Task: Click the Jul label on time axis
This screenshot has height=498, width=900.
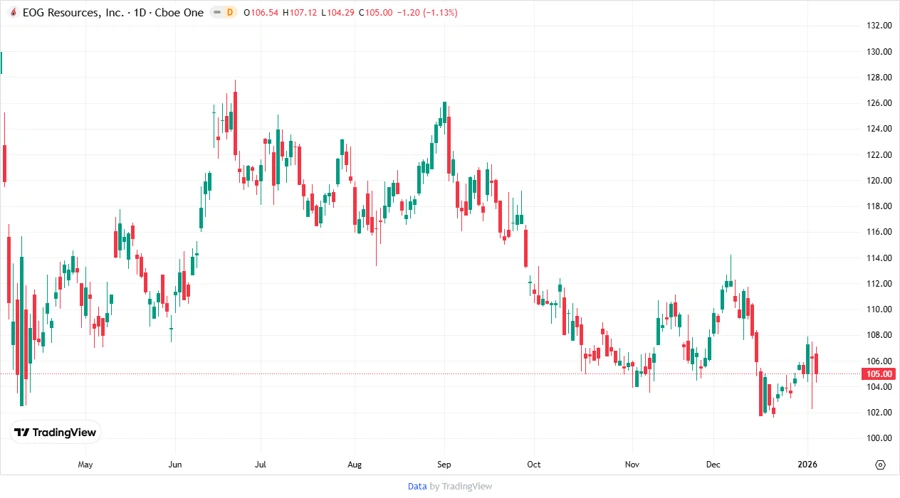Action: (x=261, y=464)
